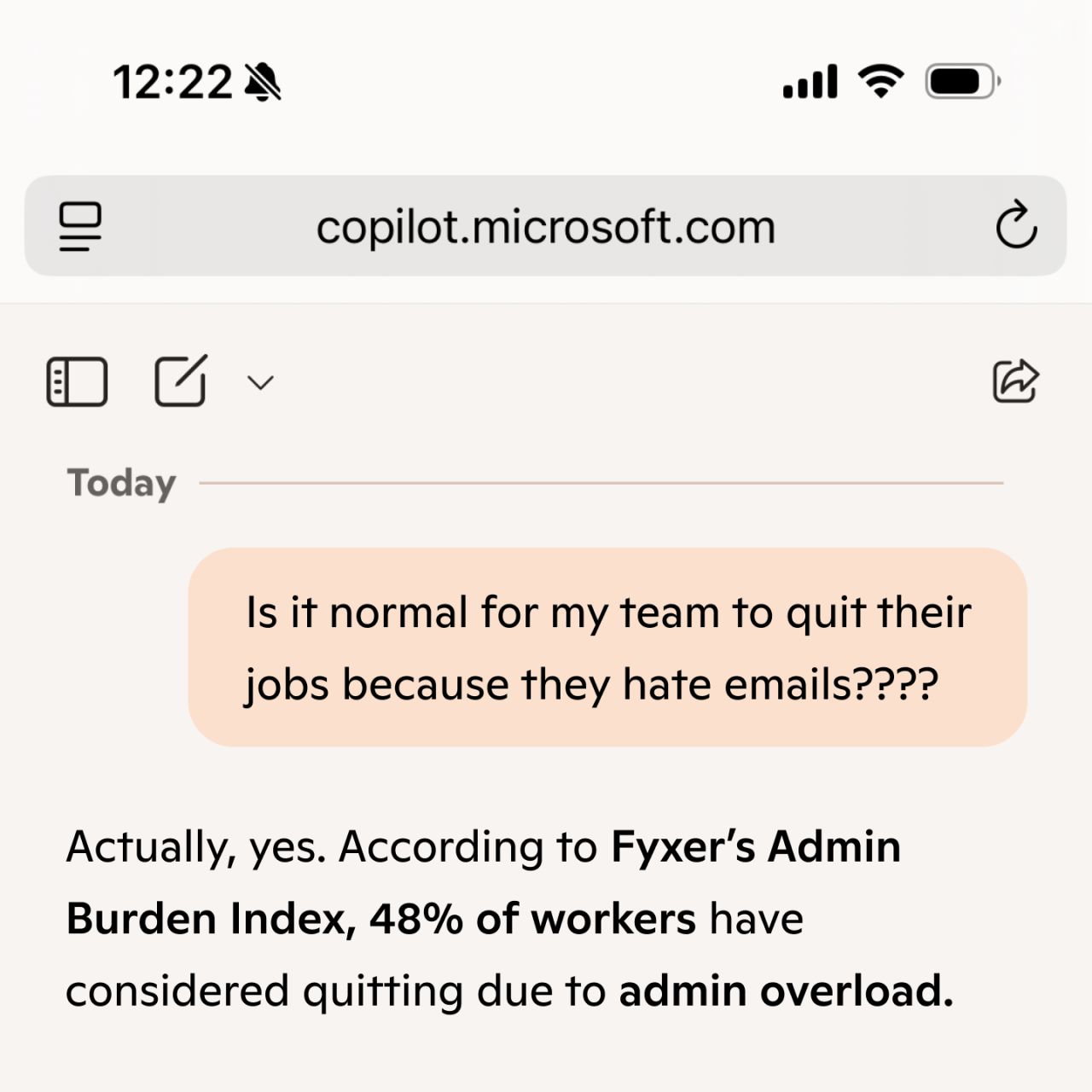Tap the cellular signal bars
This screenshot has height=1092, width=1092.
[x=810, y=82]
